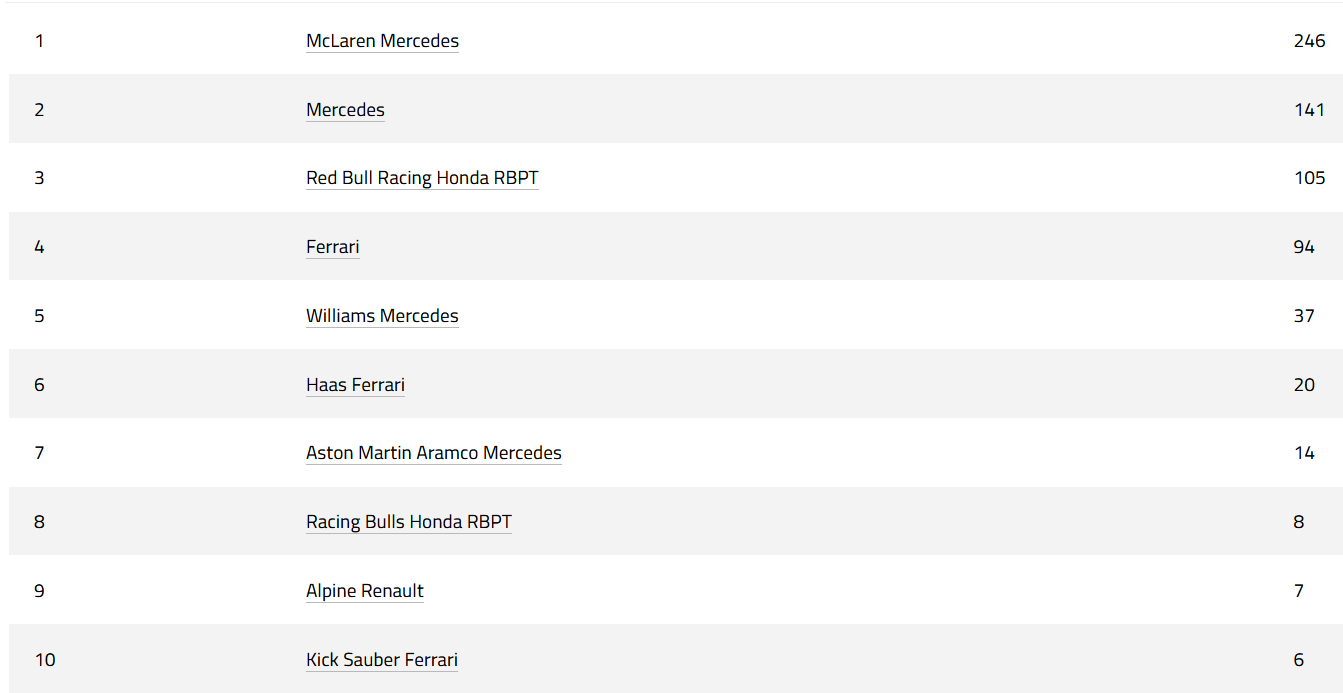
Task: Click position number 10 in the standings
Action: click(45, 660)
